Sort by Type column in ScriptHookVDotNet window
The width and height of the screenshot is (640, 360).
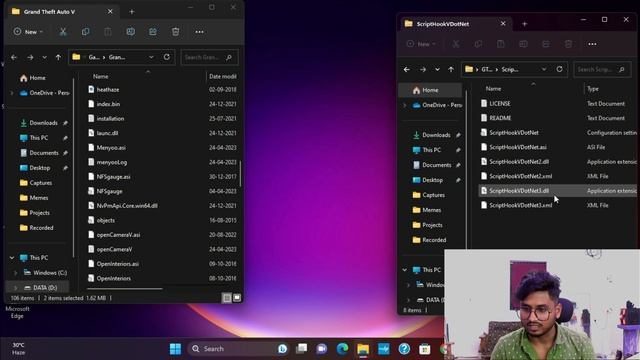coord(593,89)
